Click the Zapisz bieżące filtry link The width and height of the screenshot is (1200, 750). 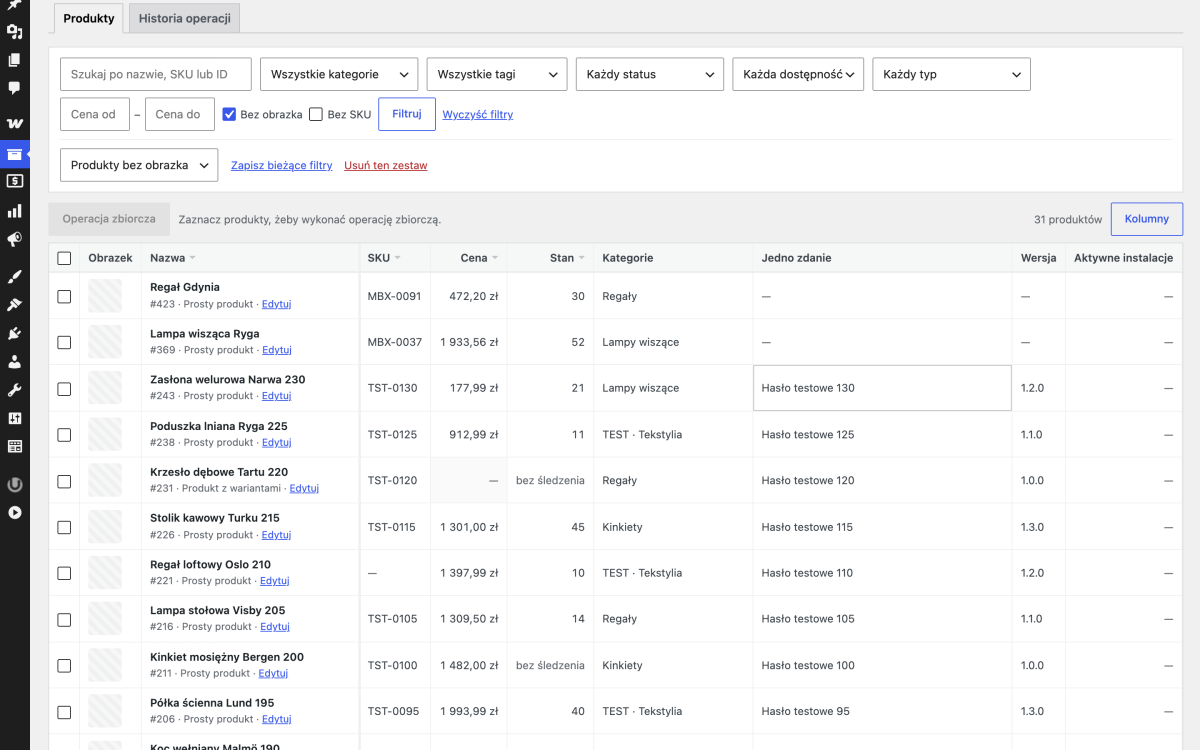(x=282, y=166)
